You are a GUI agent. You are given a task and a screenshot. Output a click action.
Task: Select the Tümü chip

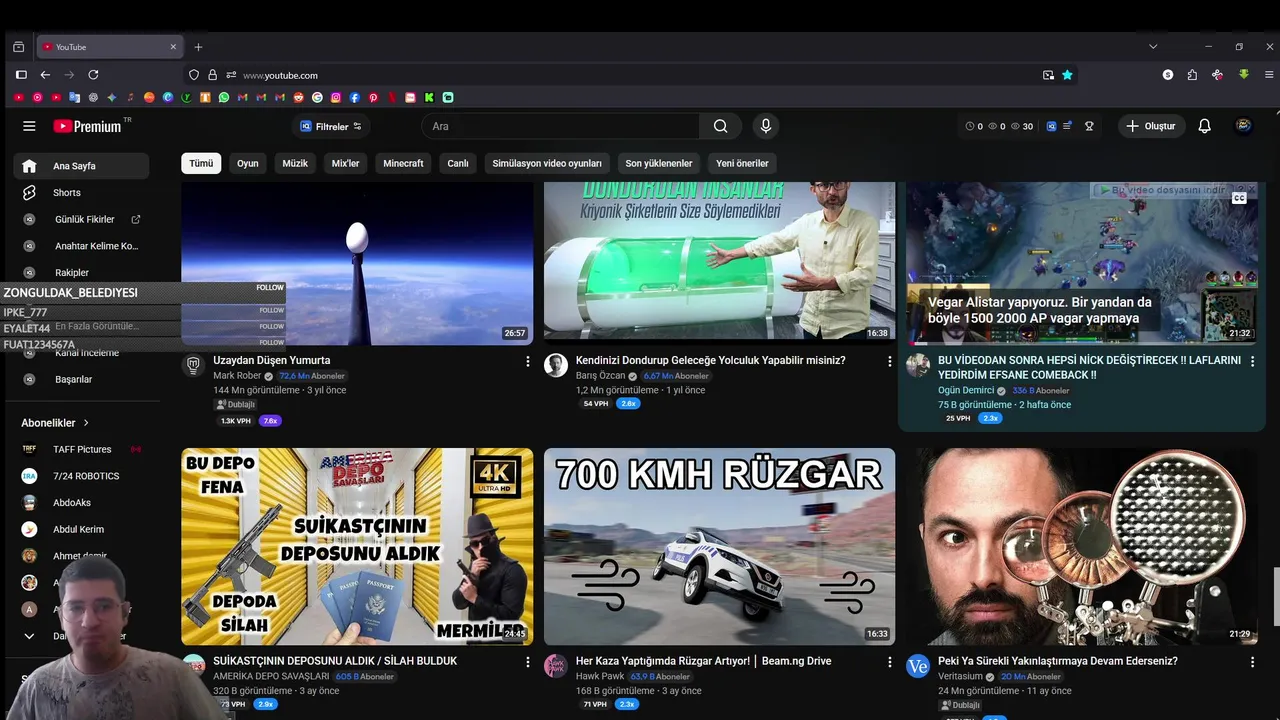[x=201, y=163]
